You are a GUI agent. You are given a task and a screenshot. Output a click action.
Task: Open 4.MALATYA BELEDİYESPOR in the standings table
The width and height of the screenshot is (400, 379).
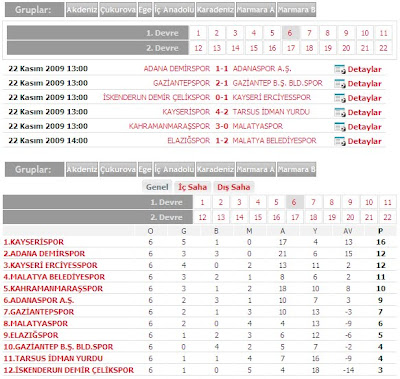tap(54, 277)
